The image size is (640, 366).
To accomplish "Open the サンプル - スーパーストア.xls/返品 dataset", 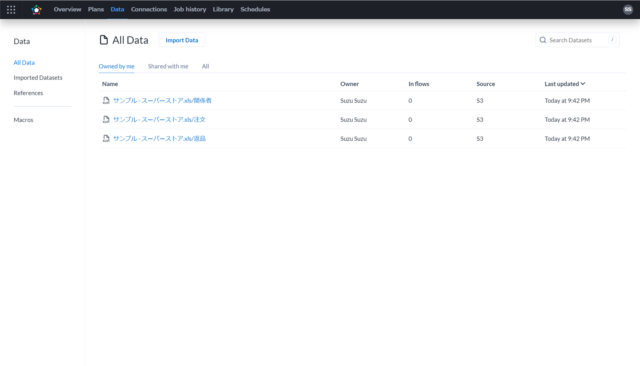I will click(159, 138).
